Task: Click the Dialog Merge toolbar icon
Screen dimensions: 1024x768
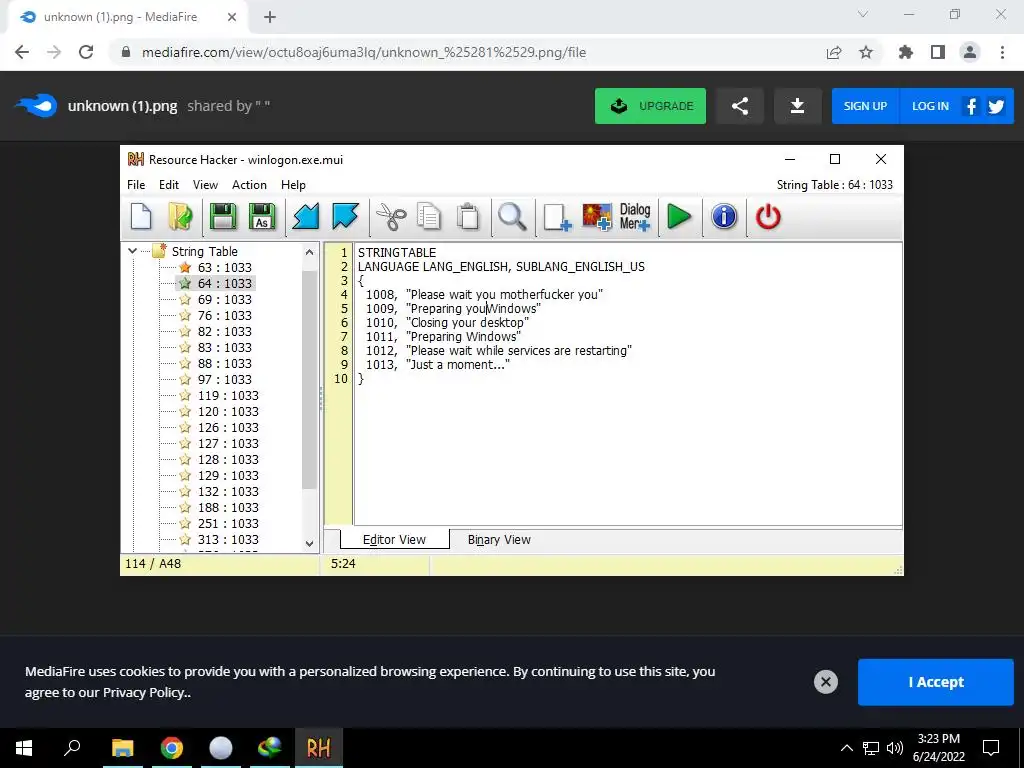Action: (635, 217)
